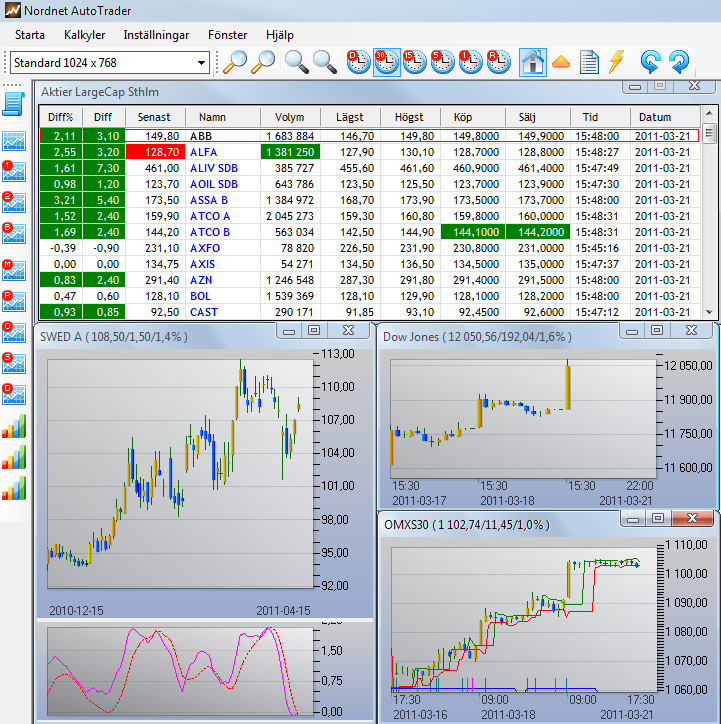
Task: Open the chart sidebar icon badged R
Action: tap(13, 301)
